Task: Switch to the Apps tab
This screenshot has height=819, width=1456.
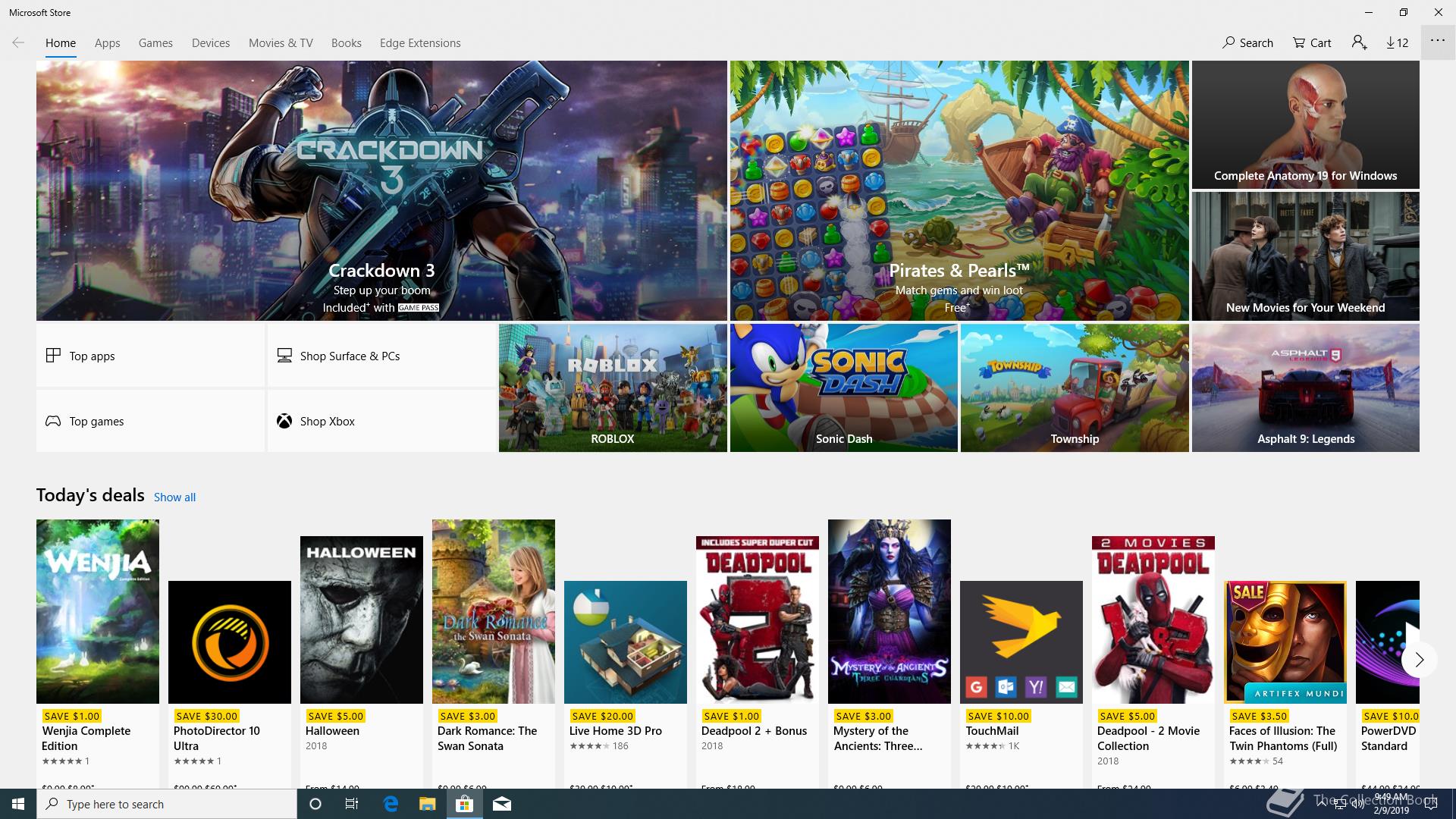Action: coord(107,43)
